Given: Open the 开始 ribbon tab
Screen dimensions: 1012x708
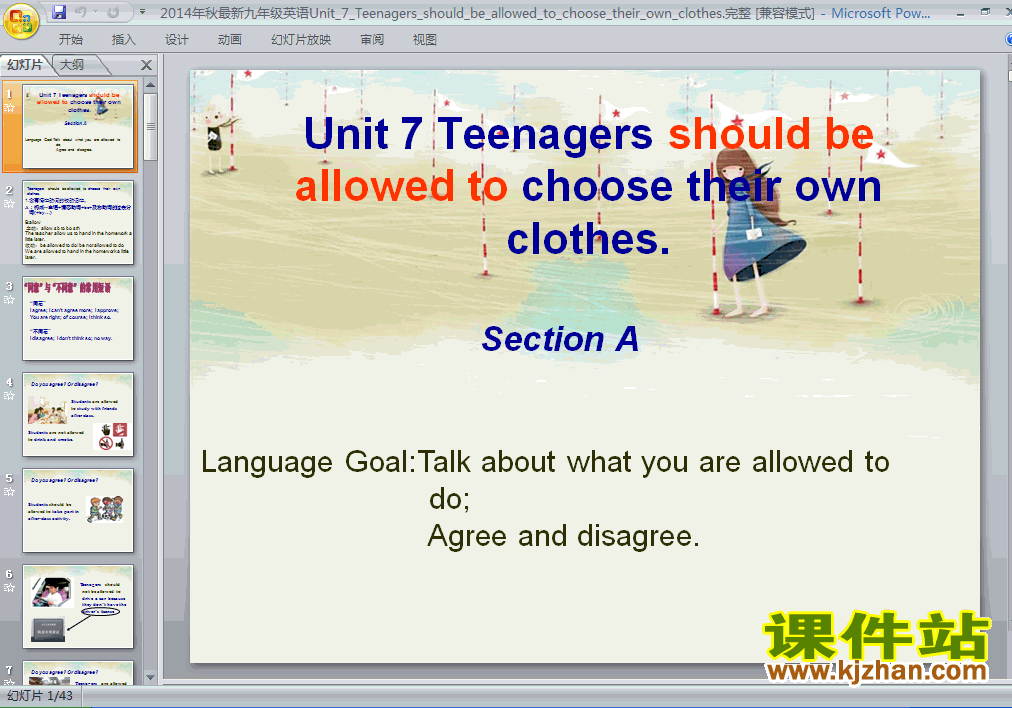Looking at the screenshot, I should point(71,39).
